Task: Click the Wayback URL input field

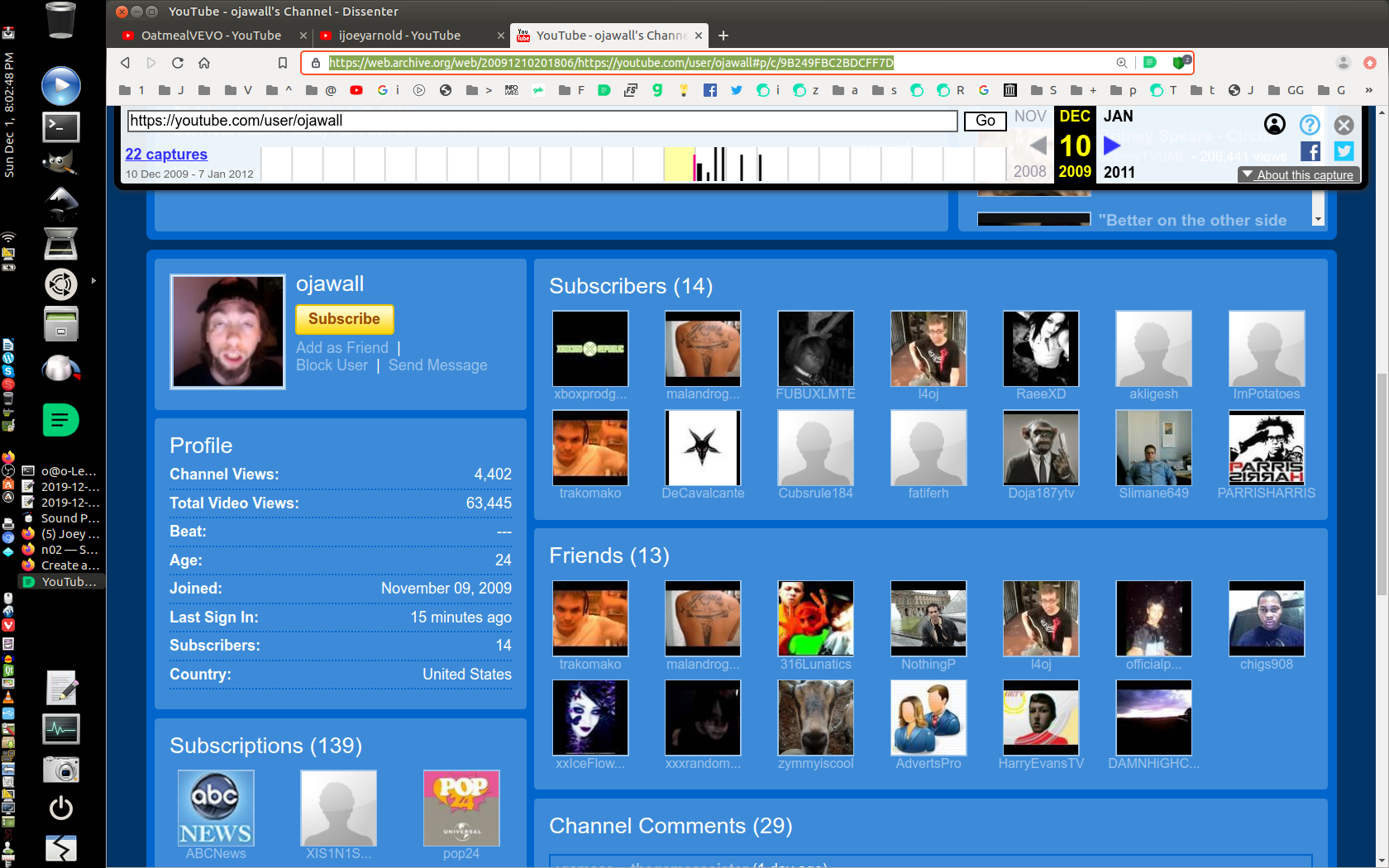Action: click(x=542, y=121)
